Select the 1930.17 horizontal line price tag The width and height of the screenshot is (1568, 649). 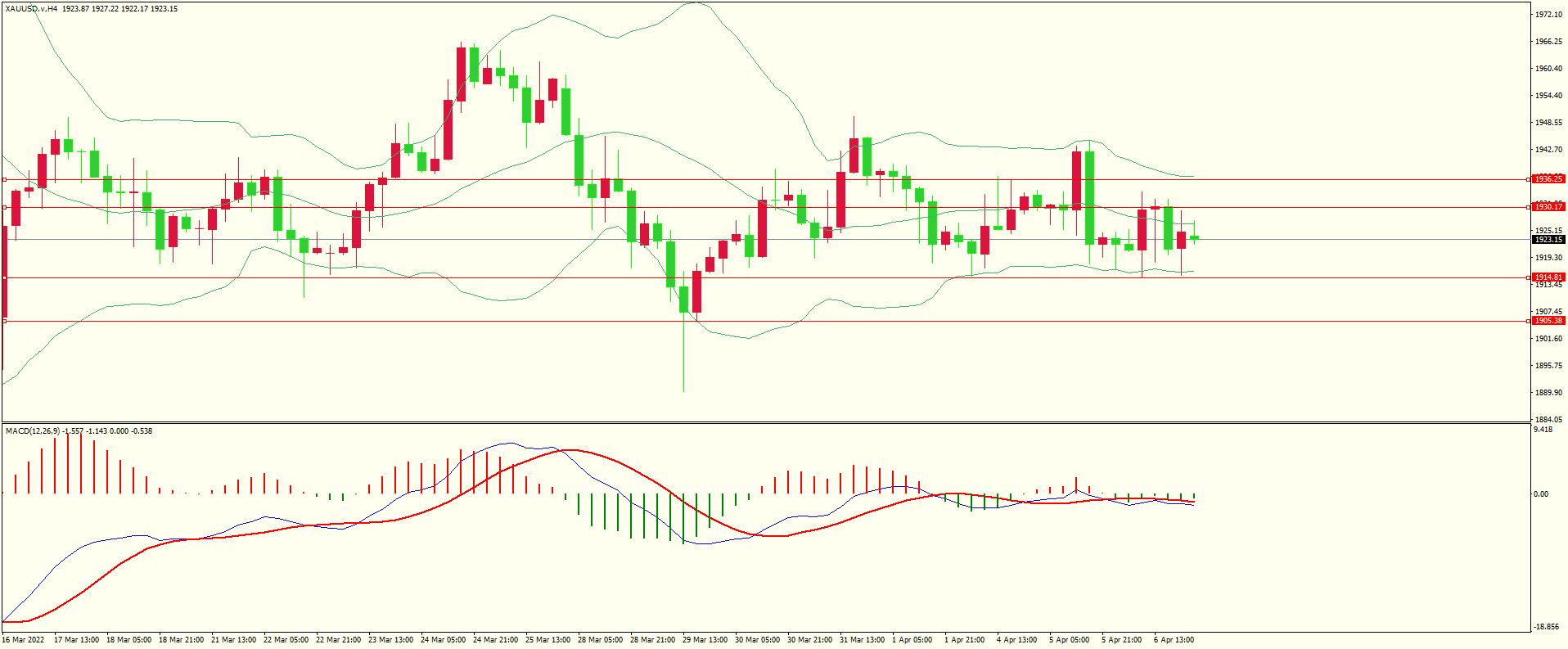pos(1548,207)
